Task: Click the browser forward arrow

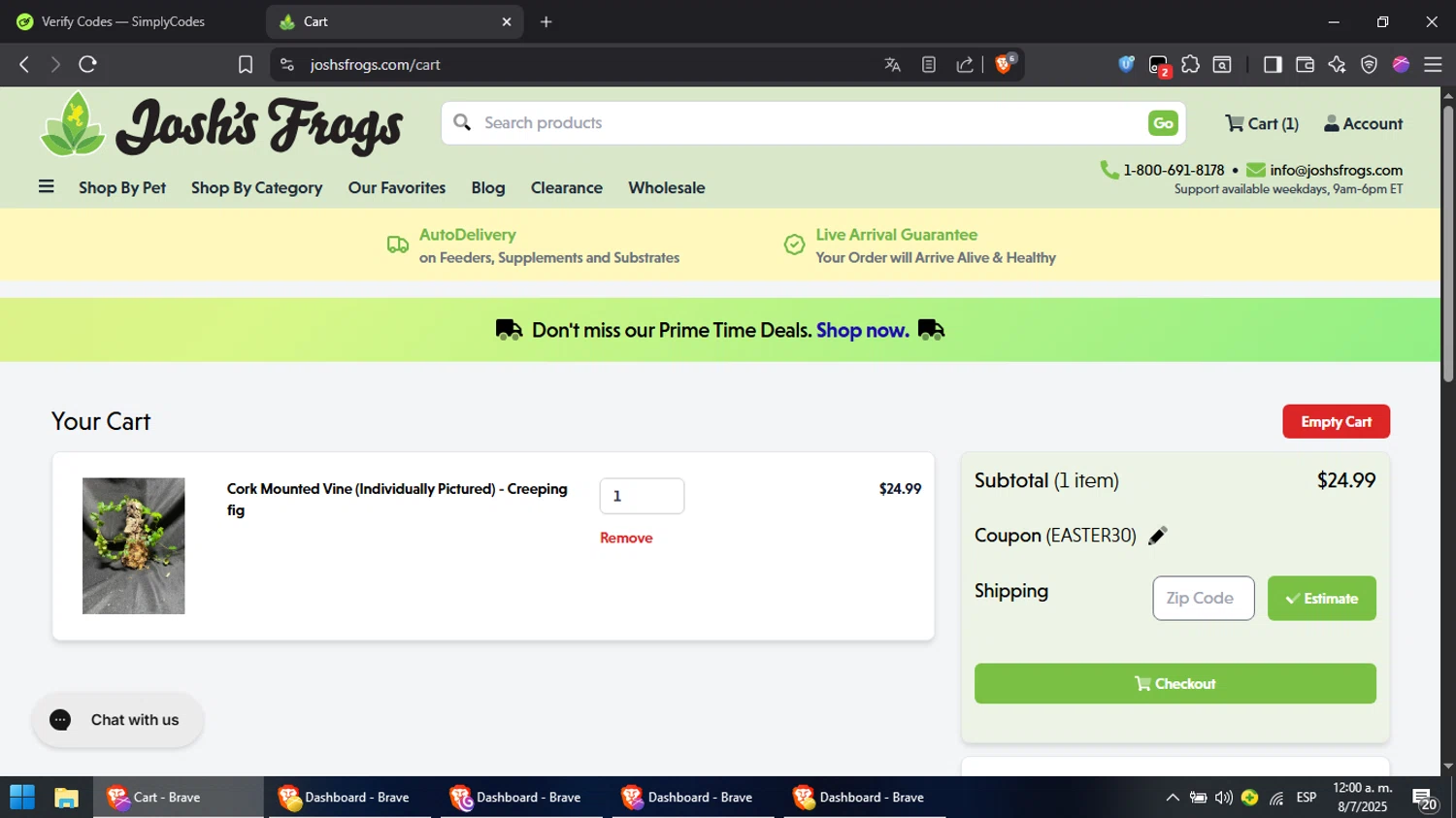Action: 55,64
